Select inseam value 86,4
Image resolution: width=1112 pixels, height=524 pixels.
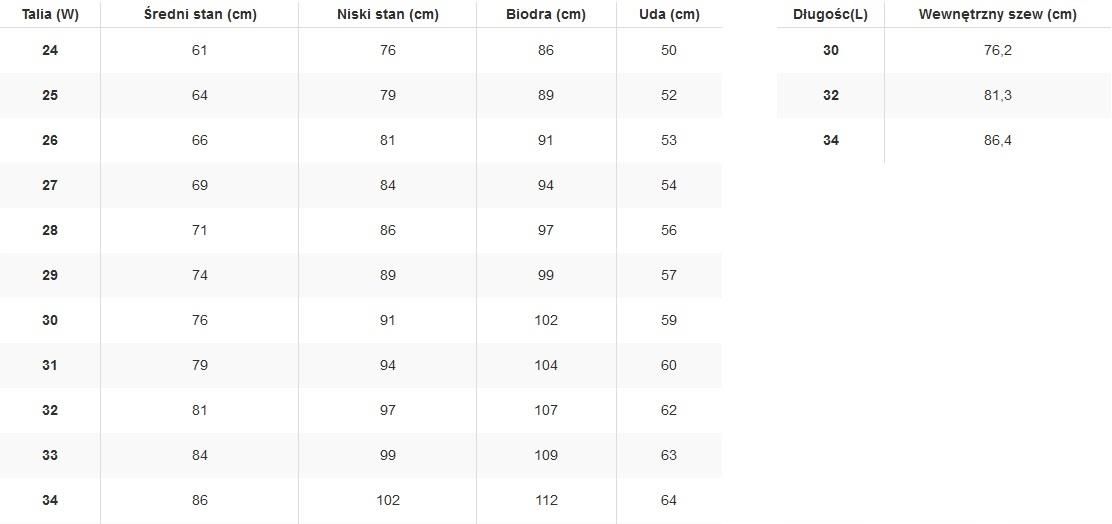click(997, 140)
